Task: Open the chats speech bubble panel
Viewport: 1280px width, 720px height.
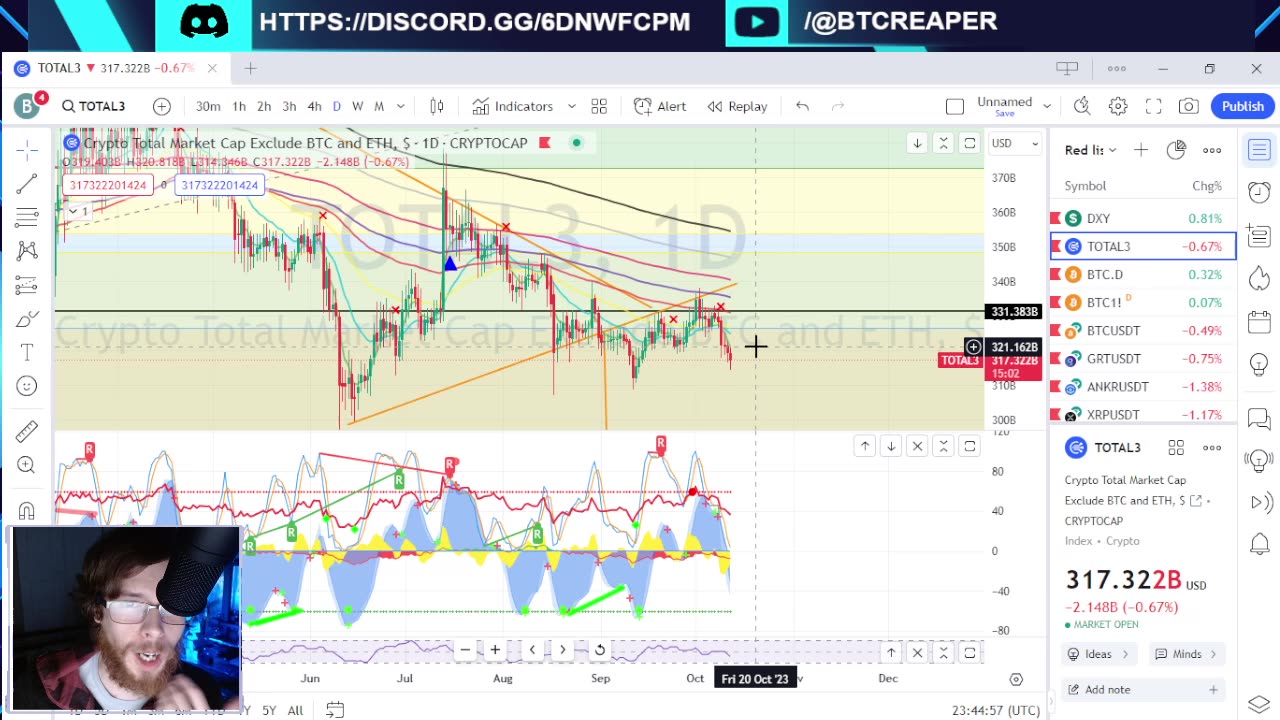Action: point(1259,419)
